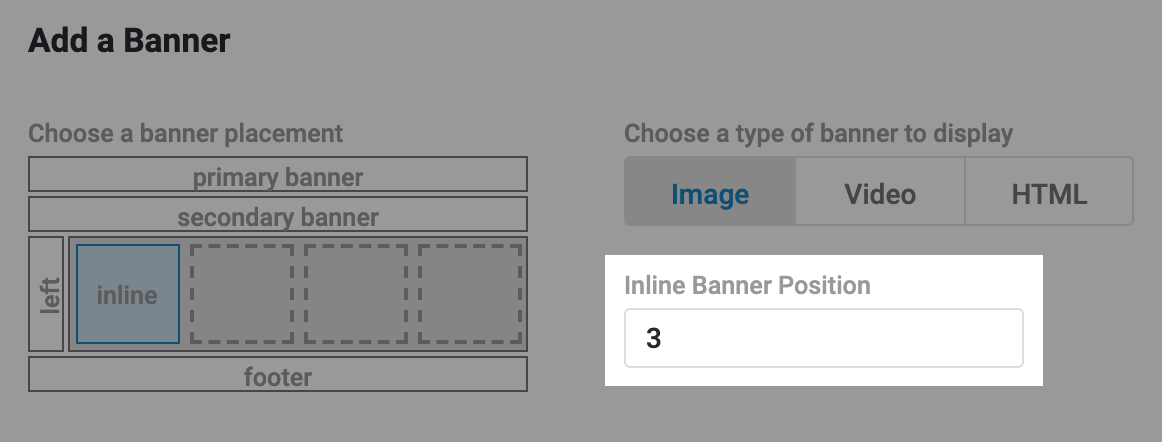This screenshot has width=1162, height=442.
Task: Click the "inline" text in the highlighted box
Action: point(128,296)
